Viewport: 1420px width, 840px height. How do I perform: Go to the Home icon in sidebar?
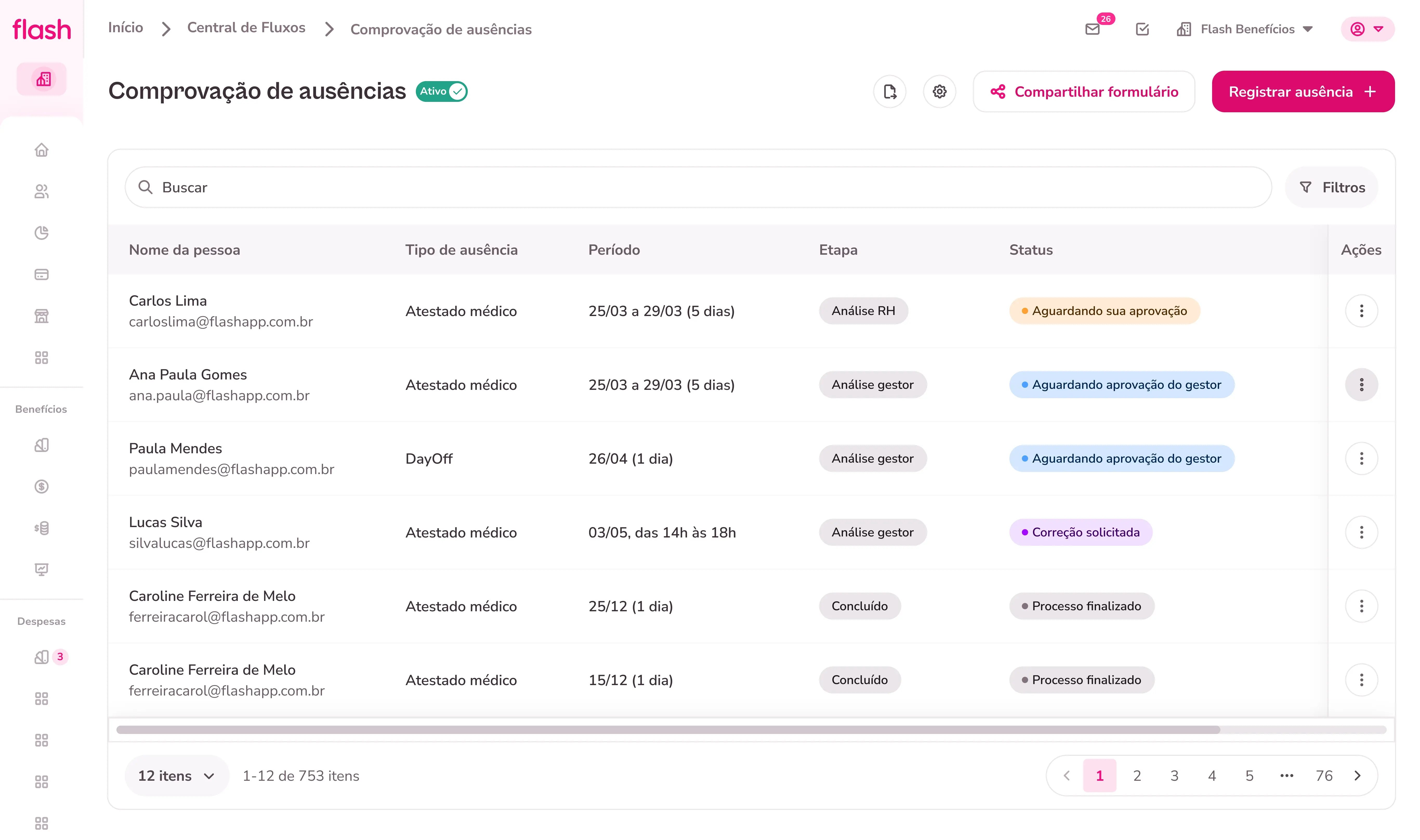click(41, 150)
